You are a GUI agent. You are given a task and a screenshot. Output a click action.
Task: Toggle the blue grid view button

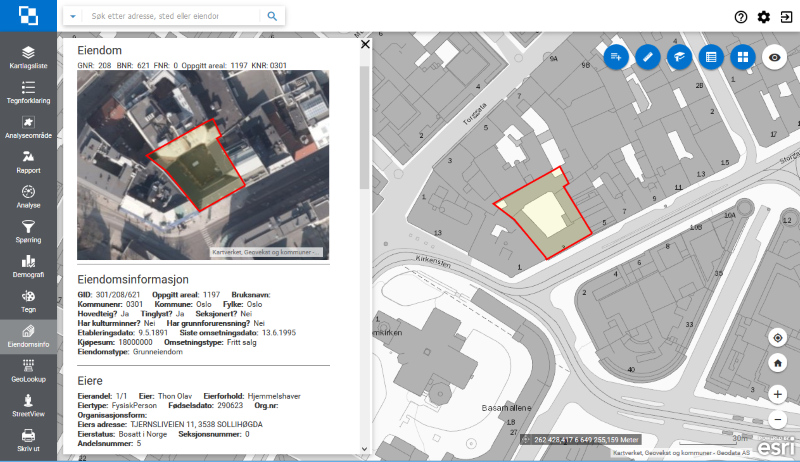pos(742,57)
